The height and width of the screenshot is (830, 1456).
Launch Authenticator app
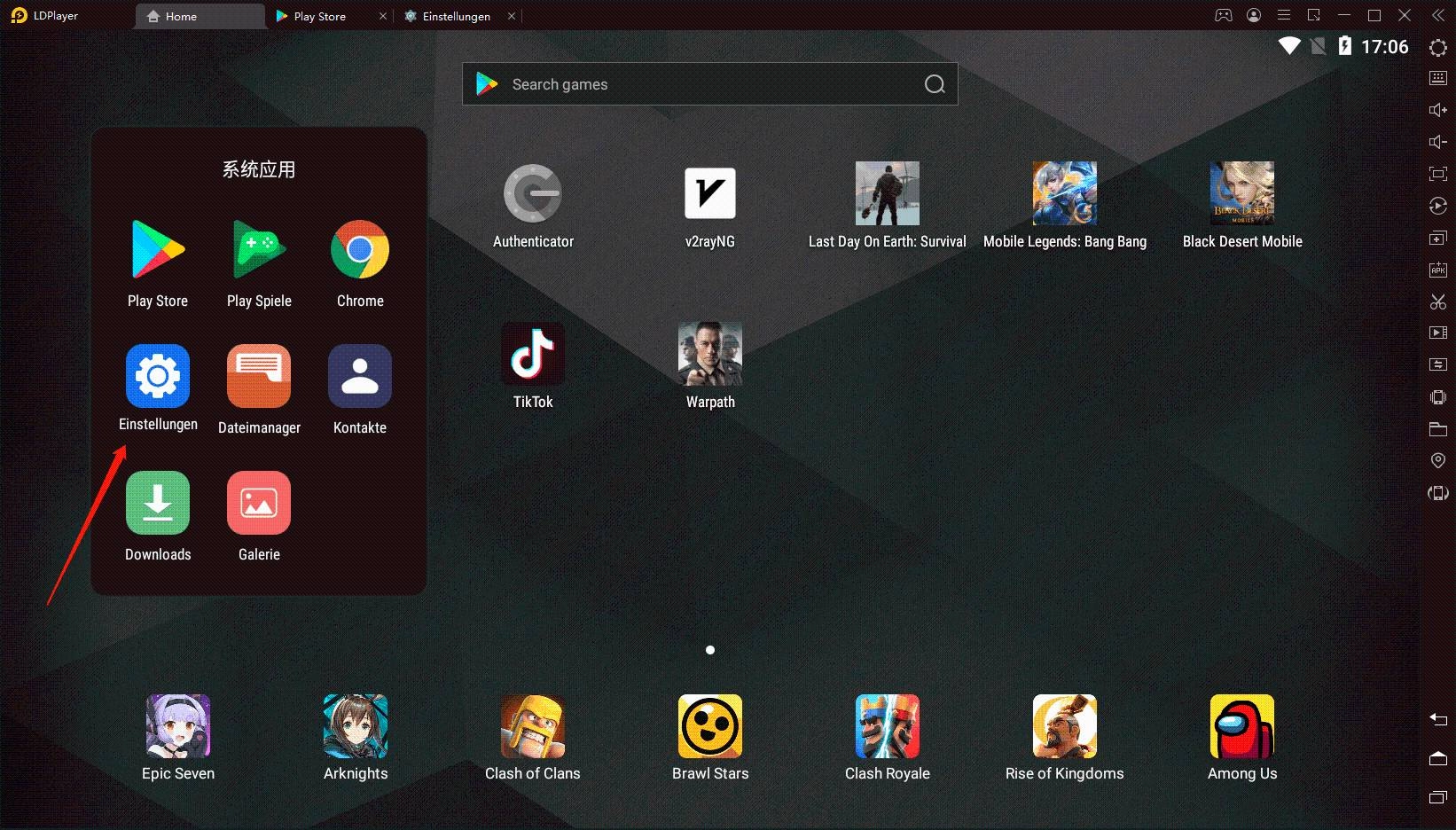click(x=533, y=193)
